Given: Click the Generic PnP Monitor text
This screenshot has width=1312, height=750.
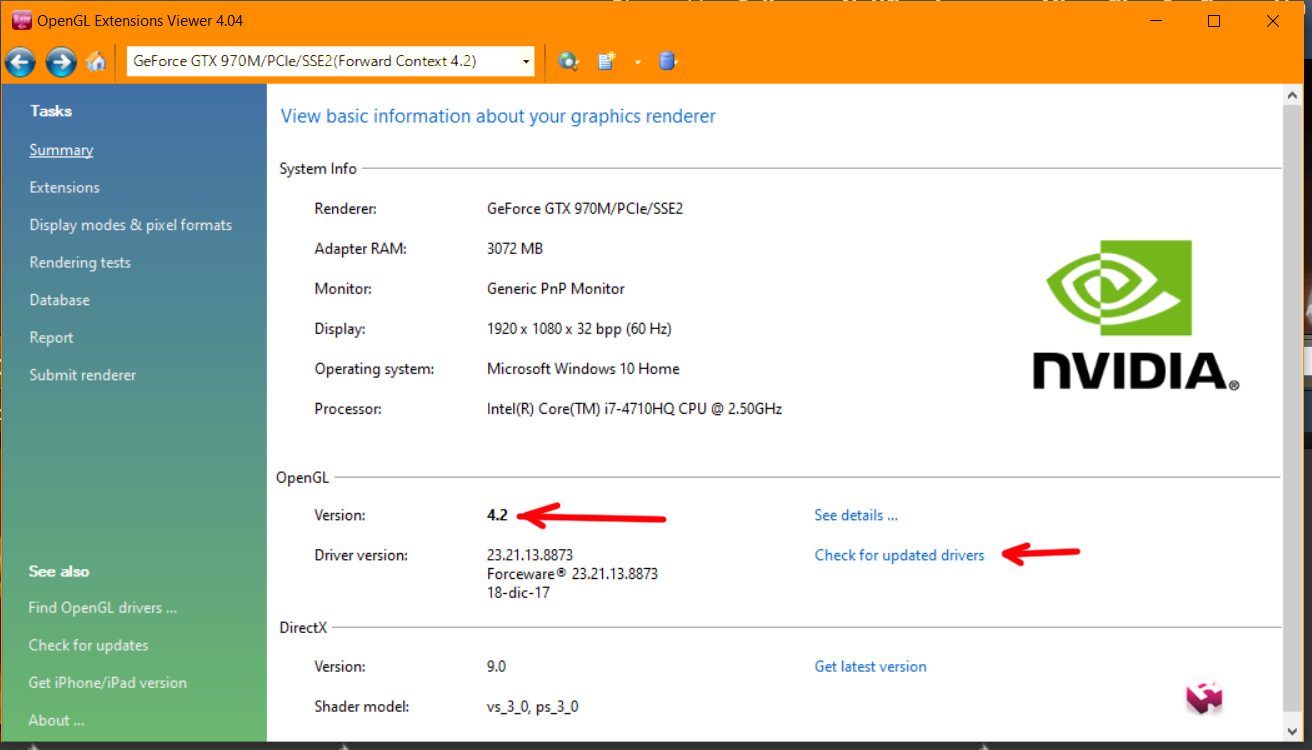Looking at the screenshot, I should point(556,288).
